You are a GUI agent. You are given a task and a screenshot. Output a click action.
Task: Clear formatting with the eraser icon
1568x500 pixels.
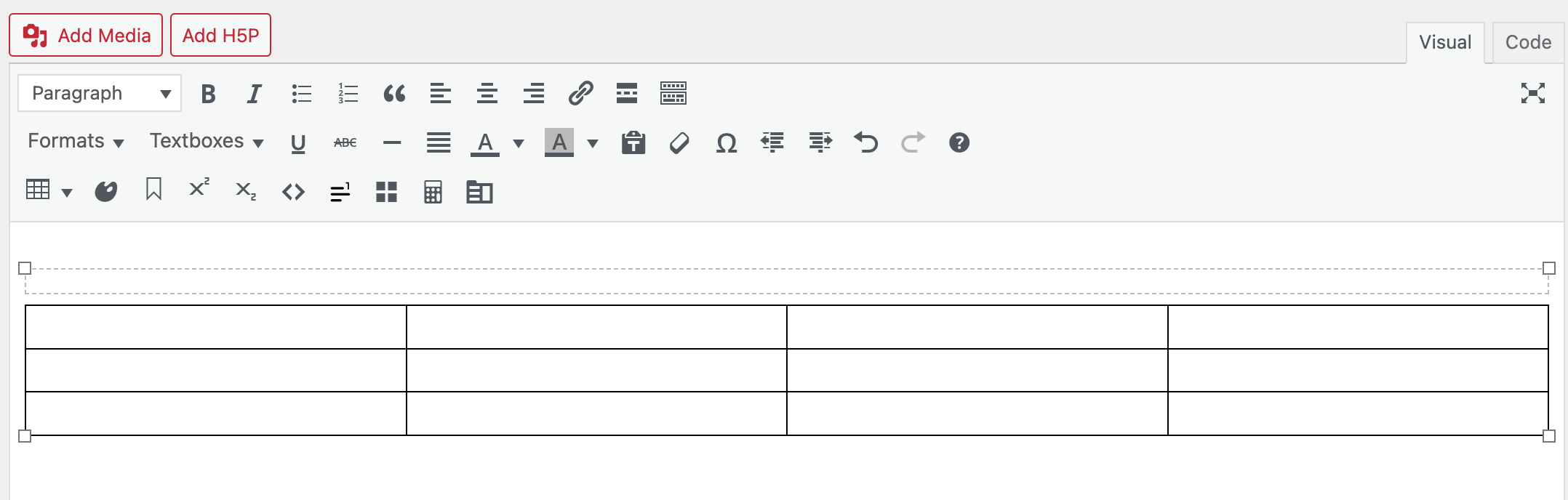tap(679, 142)
